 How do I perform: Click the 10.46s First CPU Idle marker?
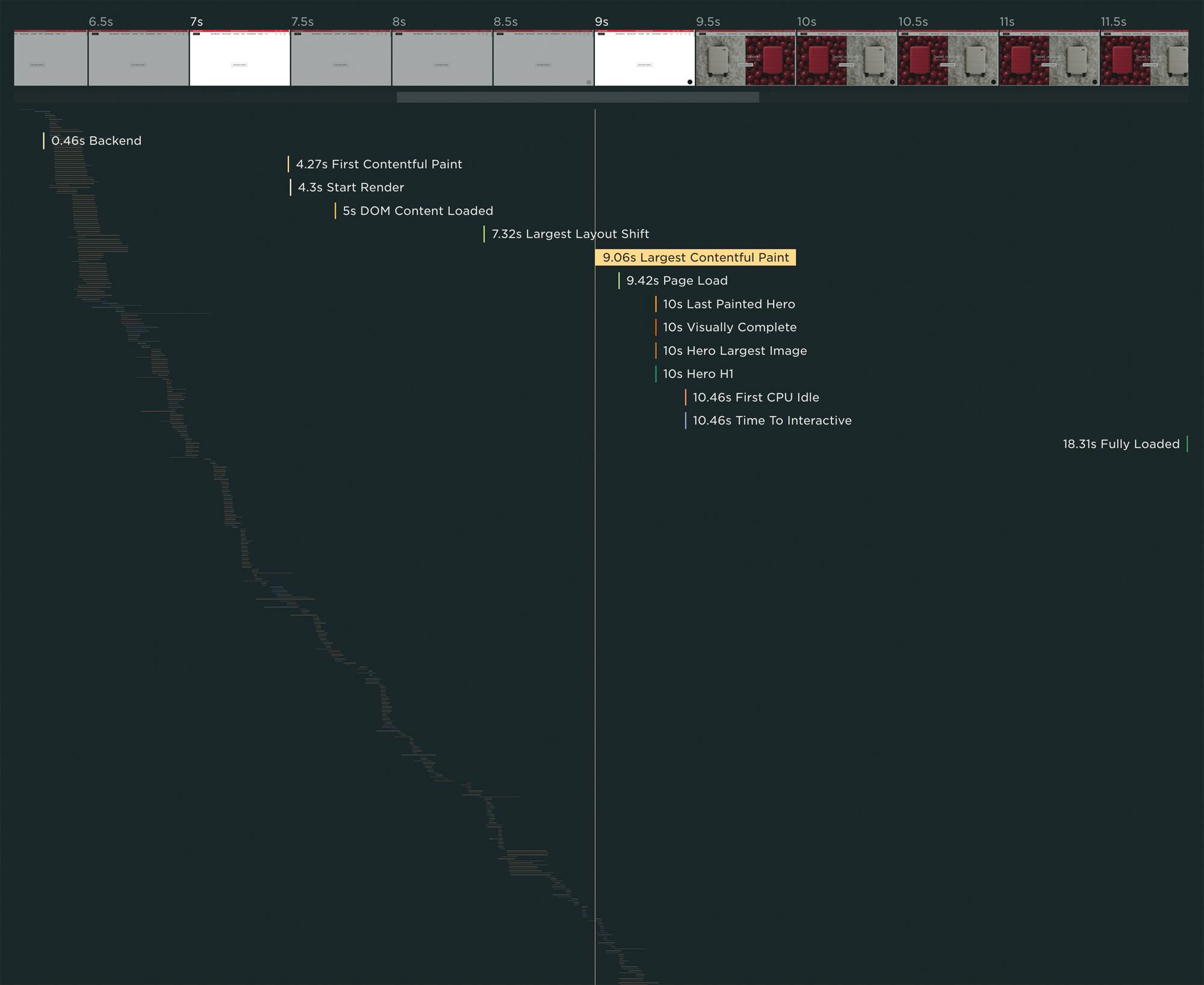pyautogui.click(x=755, y=397)
